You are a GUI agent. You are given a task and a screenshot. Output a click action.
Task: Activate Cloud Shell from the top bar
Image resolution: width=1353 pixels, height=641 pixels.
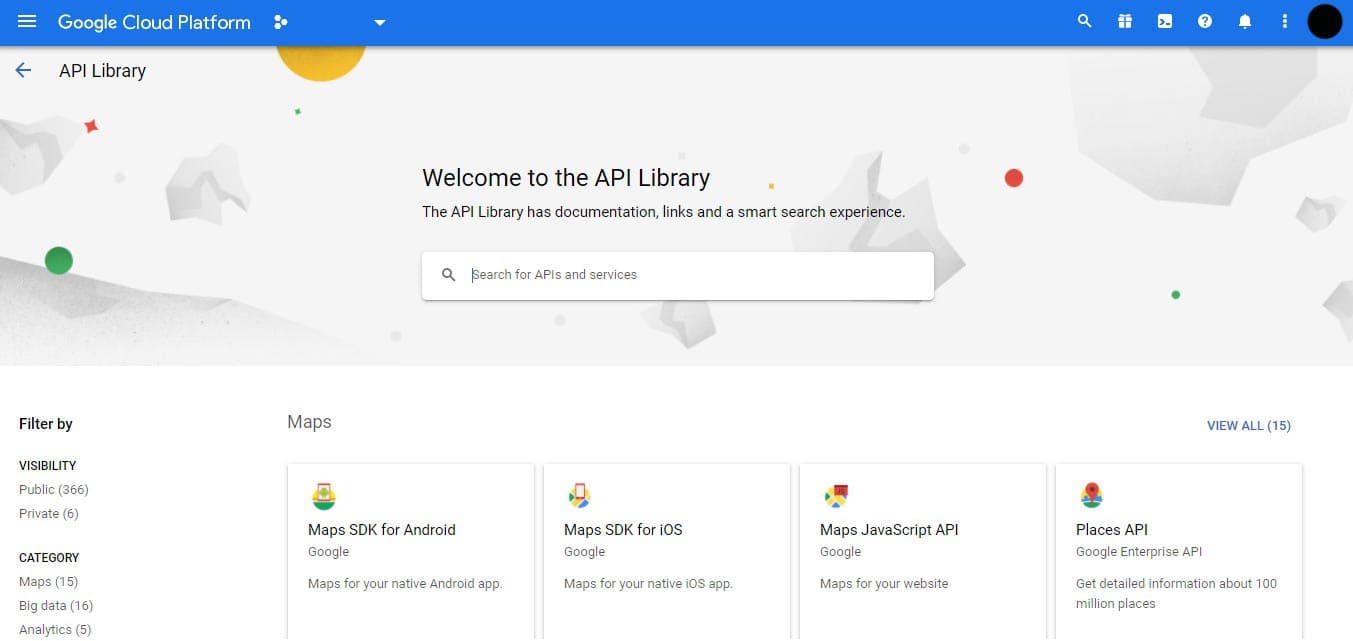1164,21
